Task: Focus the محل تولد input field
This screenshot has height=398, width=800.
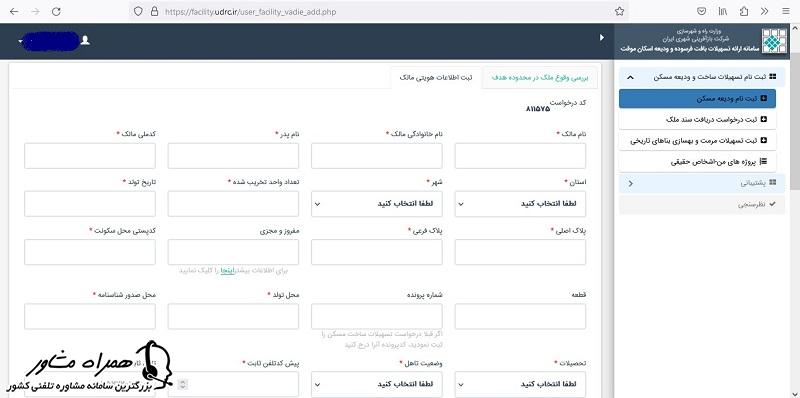Action: pyautogui.click(x=233, y=316)
